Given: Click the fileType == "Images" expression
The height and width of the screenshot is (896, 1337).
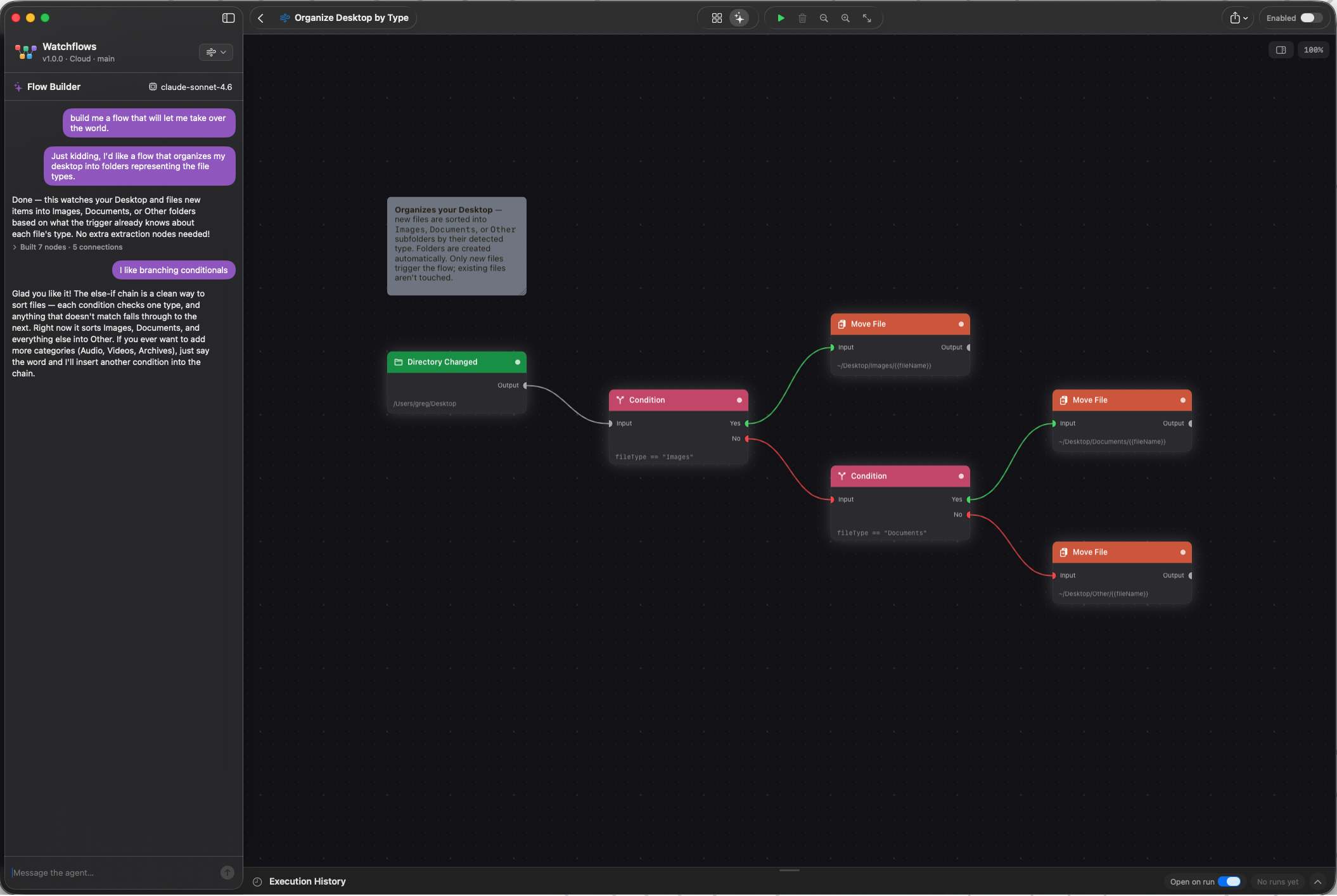Looking at the screenshot, I should [654, 457].
